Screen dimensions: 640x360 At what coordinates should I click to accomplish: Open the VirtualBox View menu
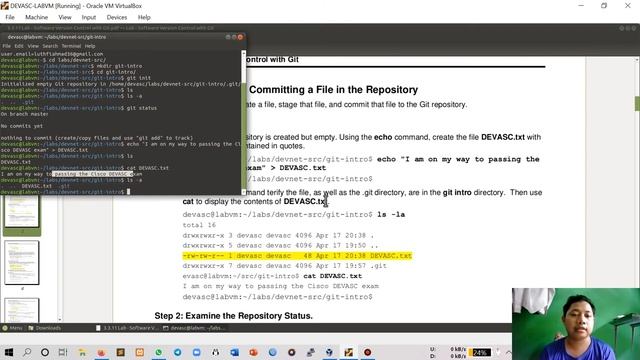click(x=64, y=17)
